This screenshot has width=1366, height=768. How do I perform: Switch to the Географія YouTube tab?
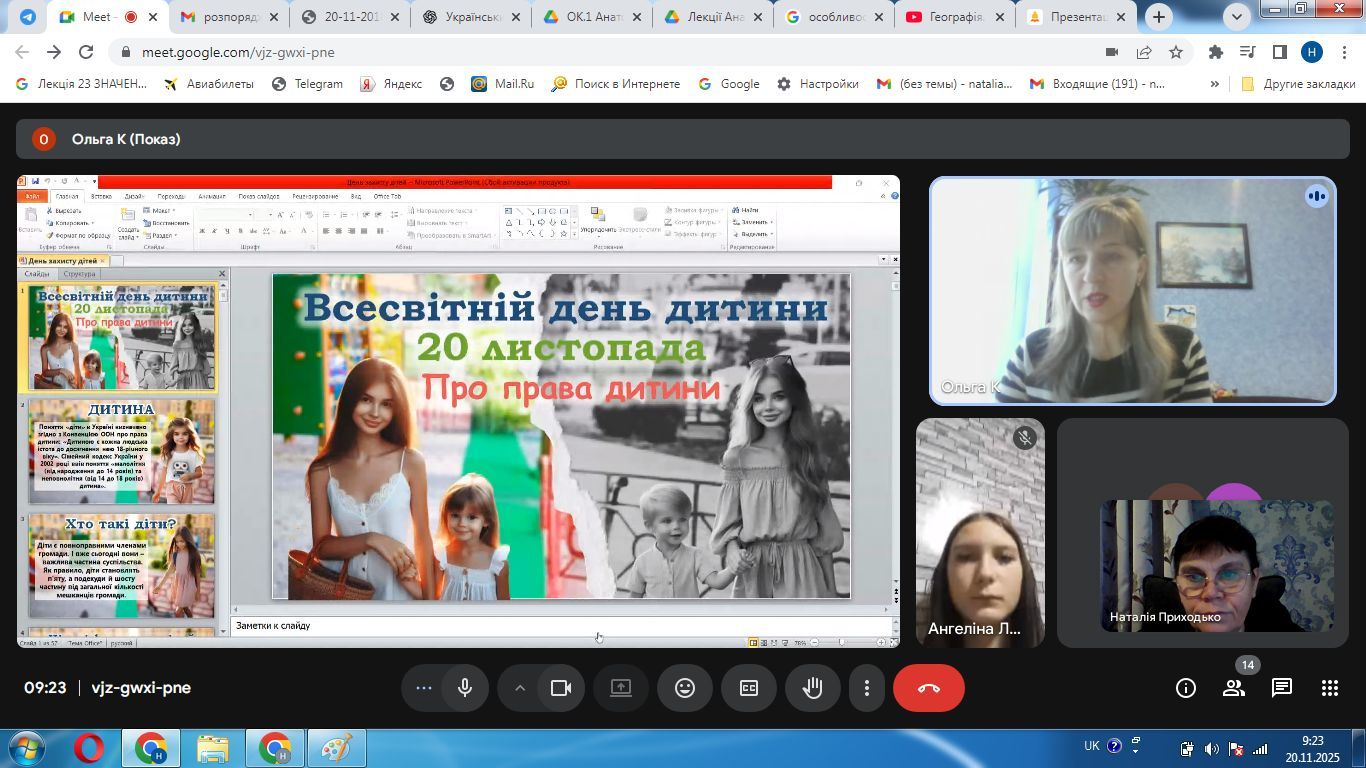[945, 17]
